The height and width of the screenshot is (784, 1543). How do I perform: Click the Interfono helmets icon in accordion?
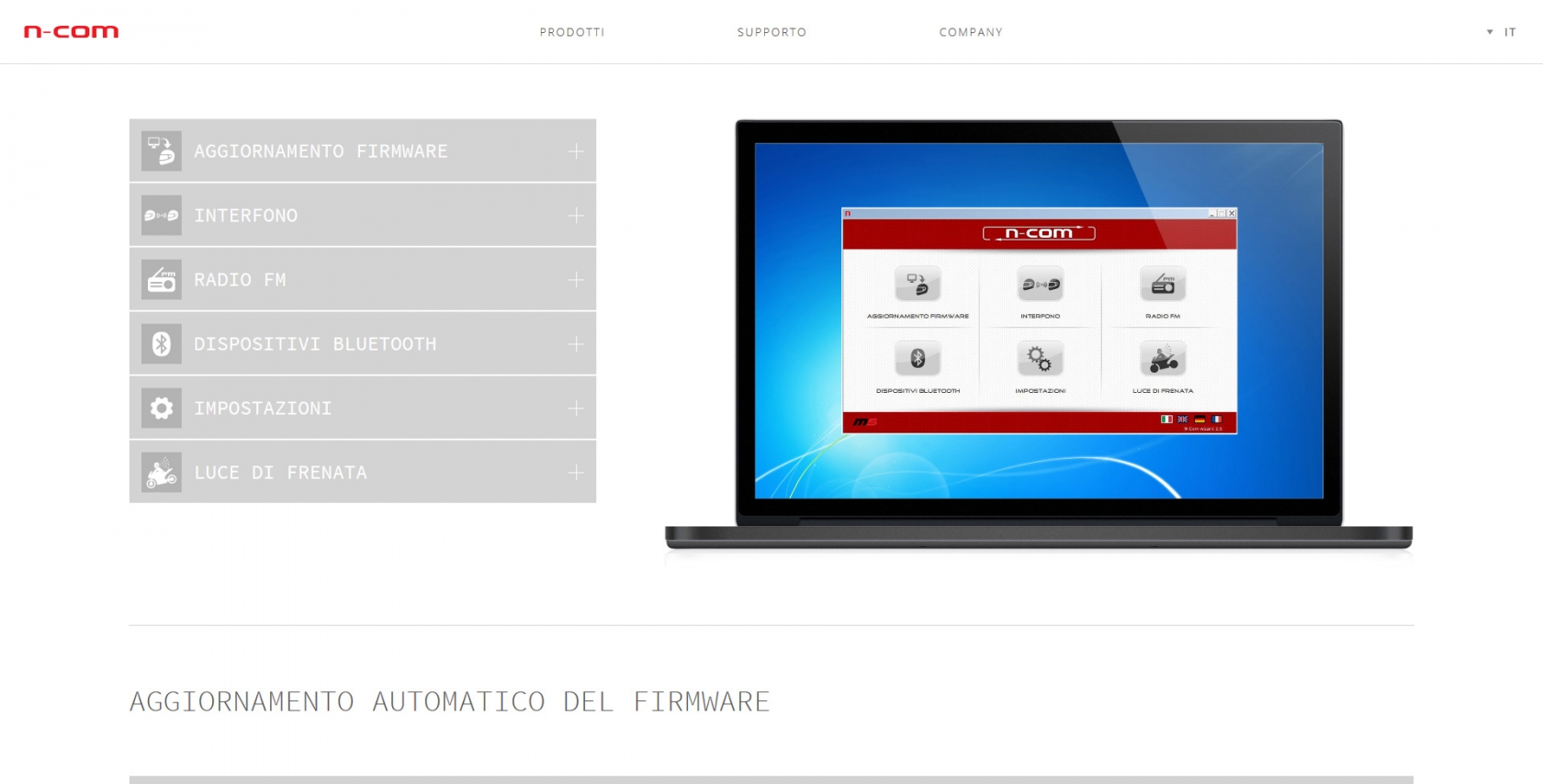tap(162, 215)
